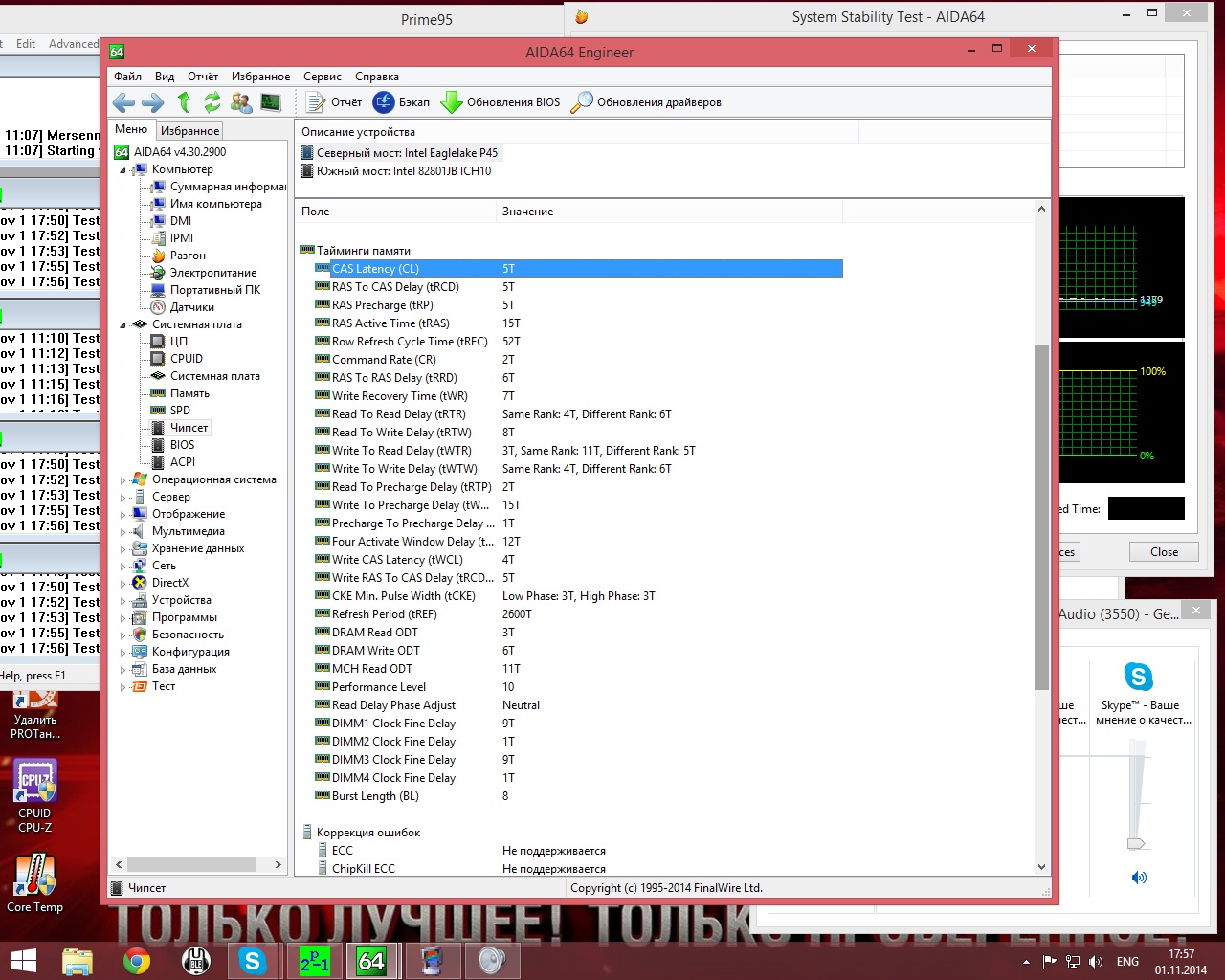This screenshot has height=980, width=1225.
Task: Select Электропитание in the tree
Action: [213, 273]
